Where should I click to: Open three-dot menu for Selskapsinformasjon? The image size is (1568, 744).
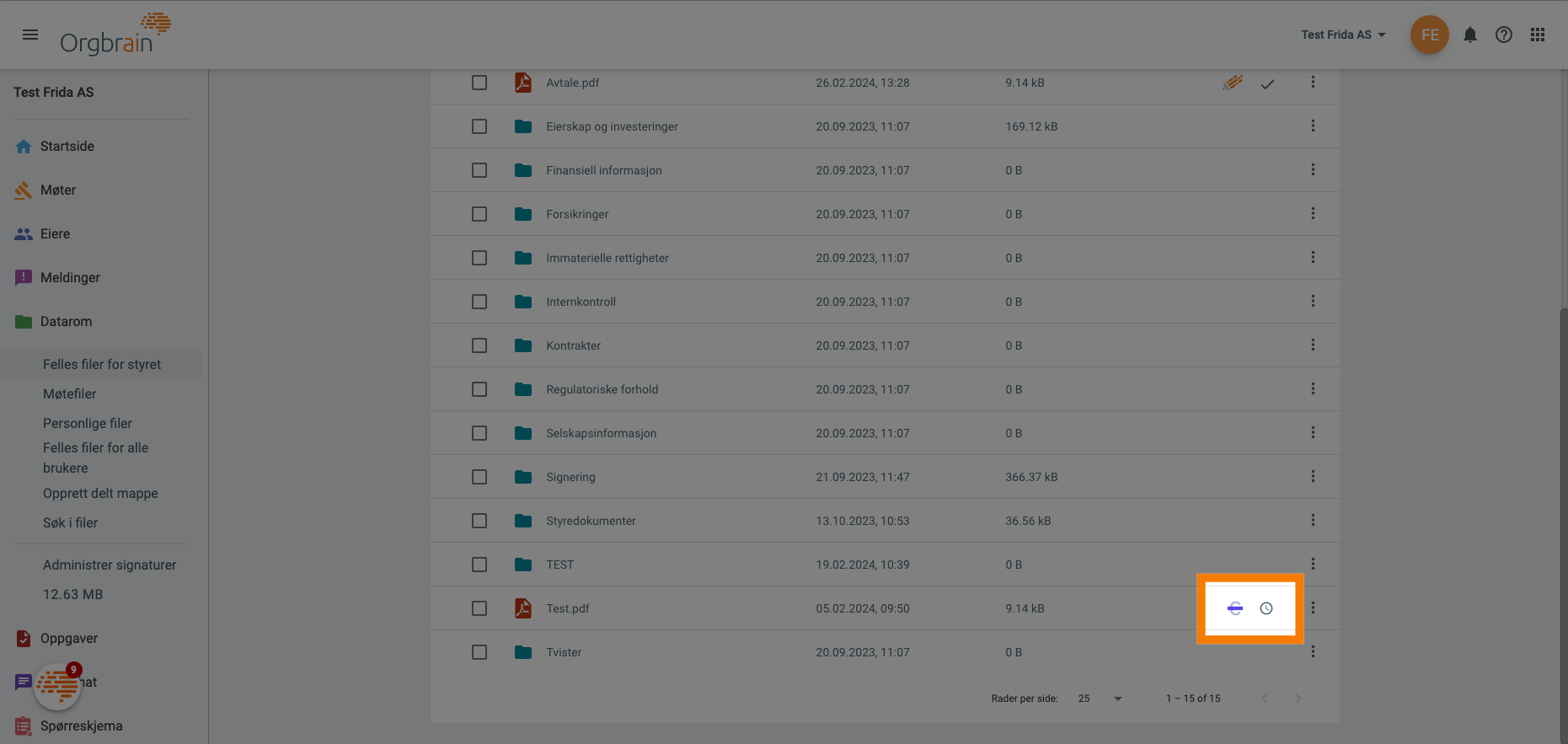(x=1313, y=432)
